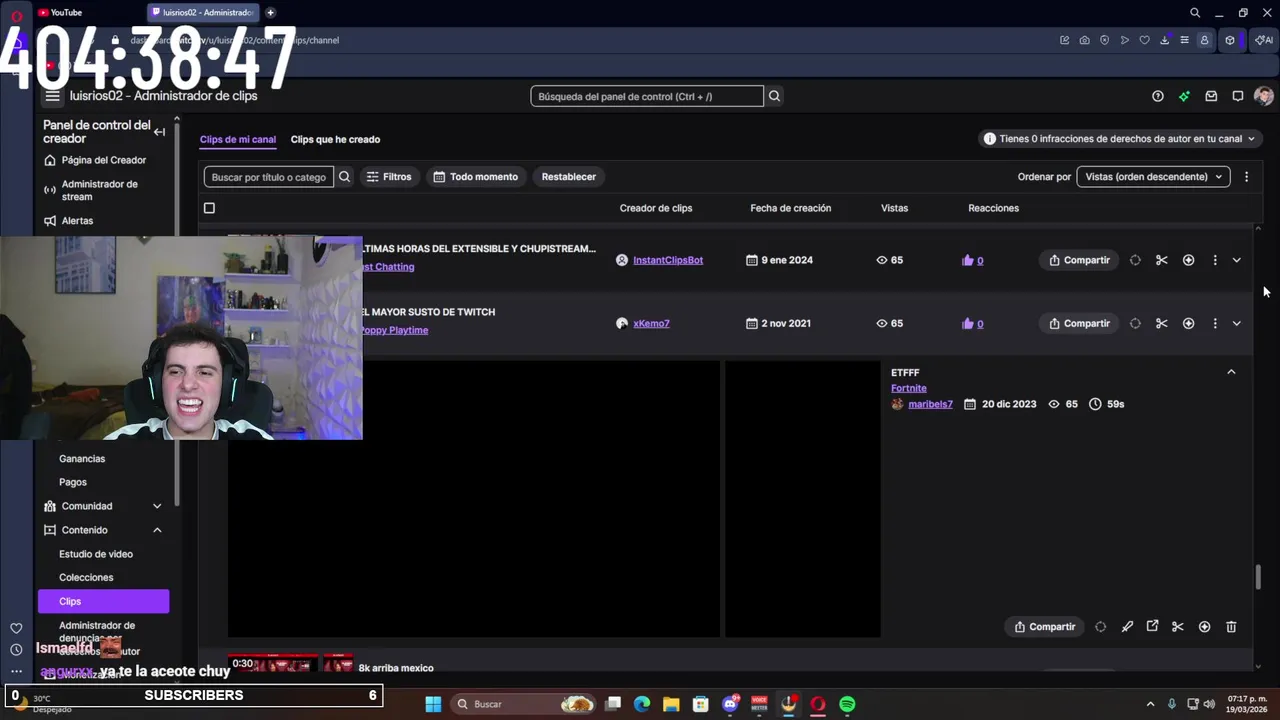Click in the Buscar por título clip search field
1280x720 pixels.
[x=269, y=177]
